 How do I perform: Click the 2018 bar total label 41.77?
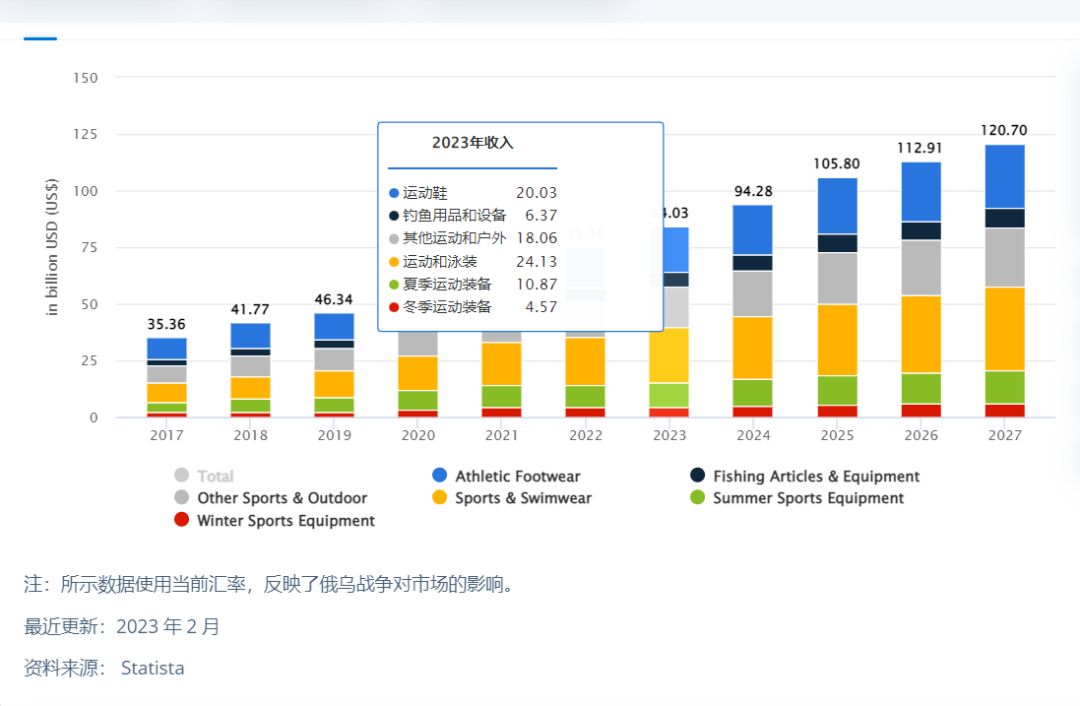[250, 310]
